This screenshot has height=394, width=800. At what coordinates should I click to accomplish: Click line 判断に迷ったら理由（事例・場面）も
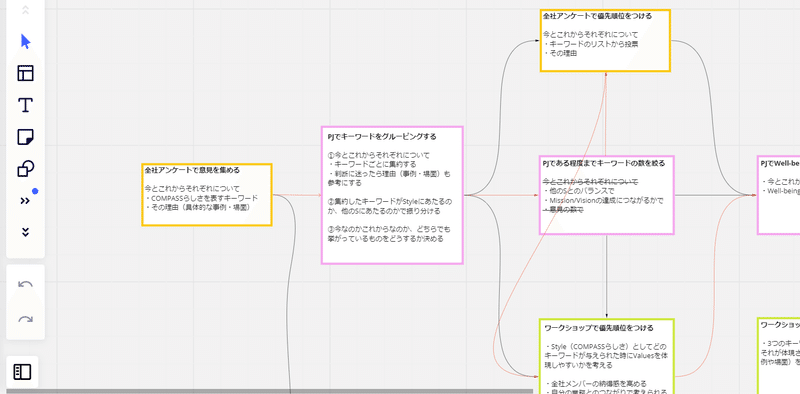click(389, 174)
